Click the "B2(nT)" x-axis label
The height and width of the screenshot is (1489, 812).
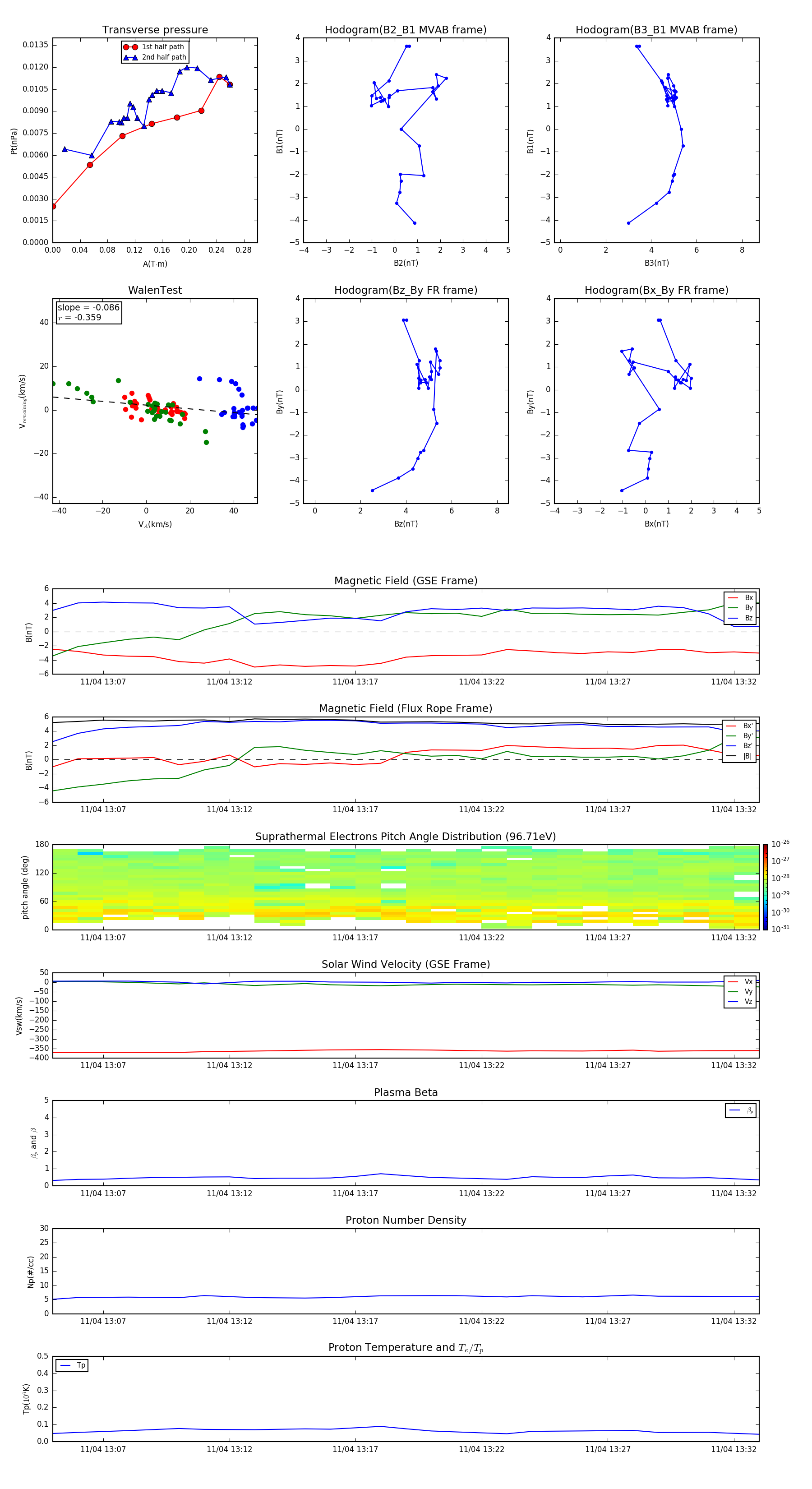(x=406, y=263)
